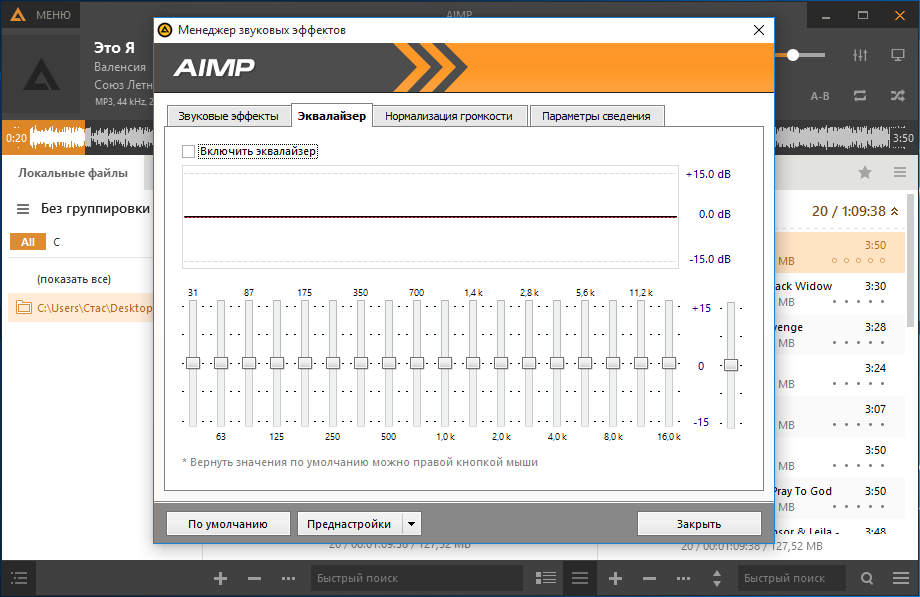Select the 'Эквалайзер' tab
This screenshot has width=920, height=597.
click(x=332, y=116)
